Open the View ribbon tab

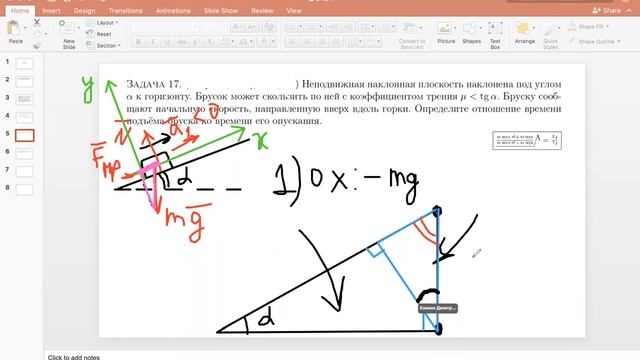293,11
